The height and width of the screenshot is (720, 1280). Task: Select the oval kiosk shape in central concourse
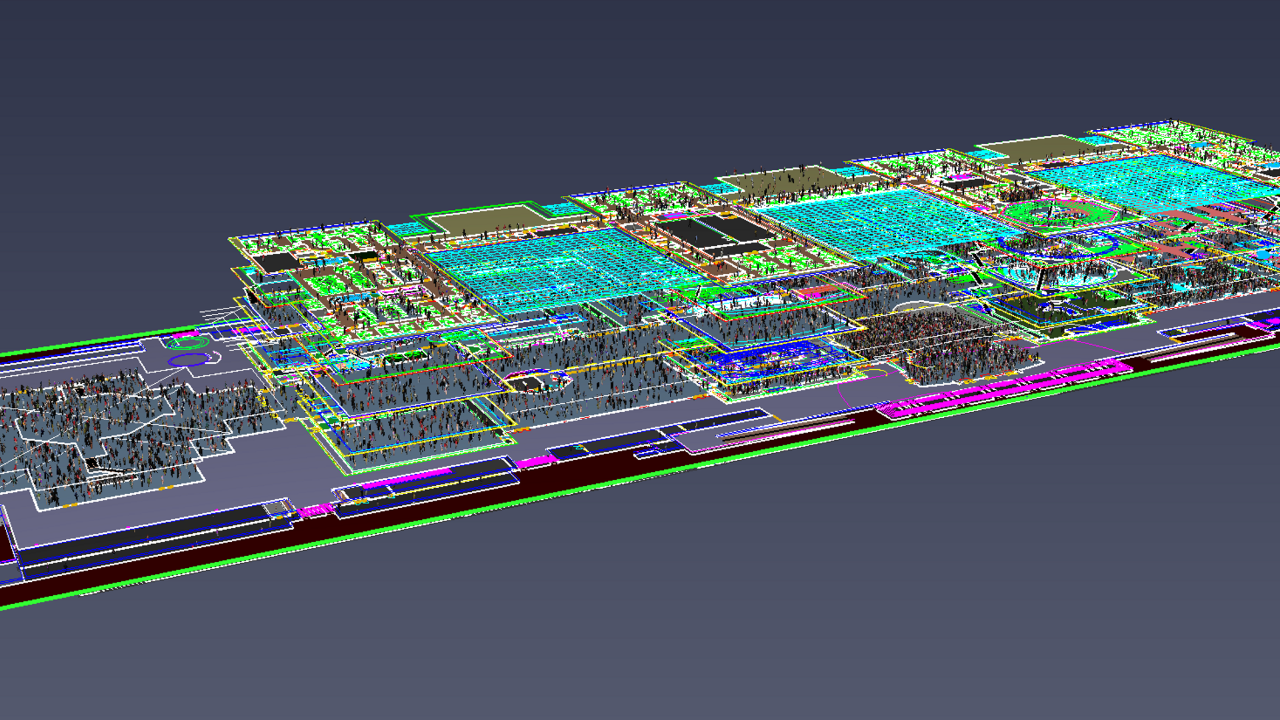537,380
